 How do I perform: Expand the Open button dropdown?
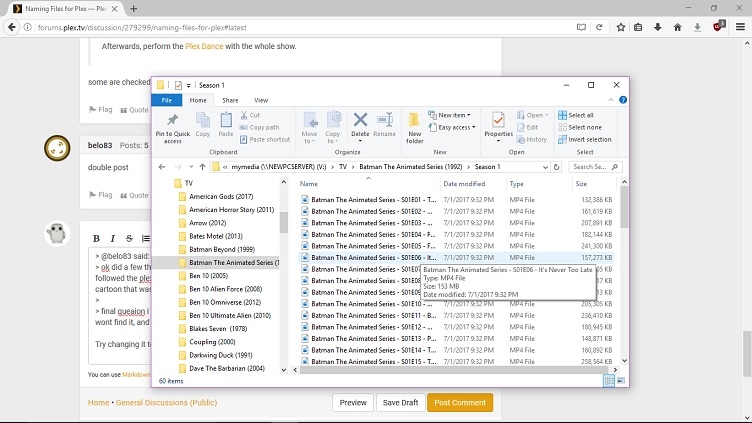[x=546, y=115]
